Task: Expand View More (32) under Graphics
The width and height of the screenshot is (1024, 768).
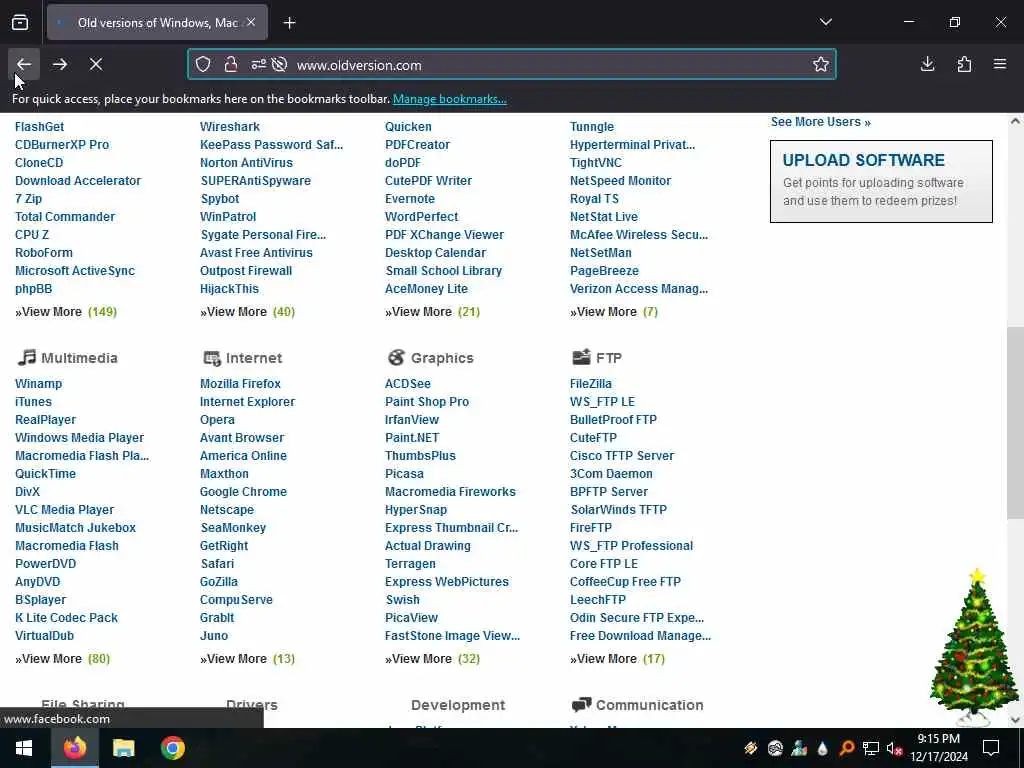Action: coord(432,659)
